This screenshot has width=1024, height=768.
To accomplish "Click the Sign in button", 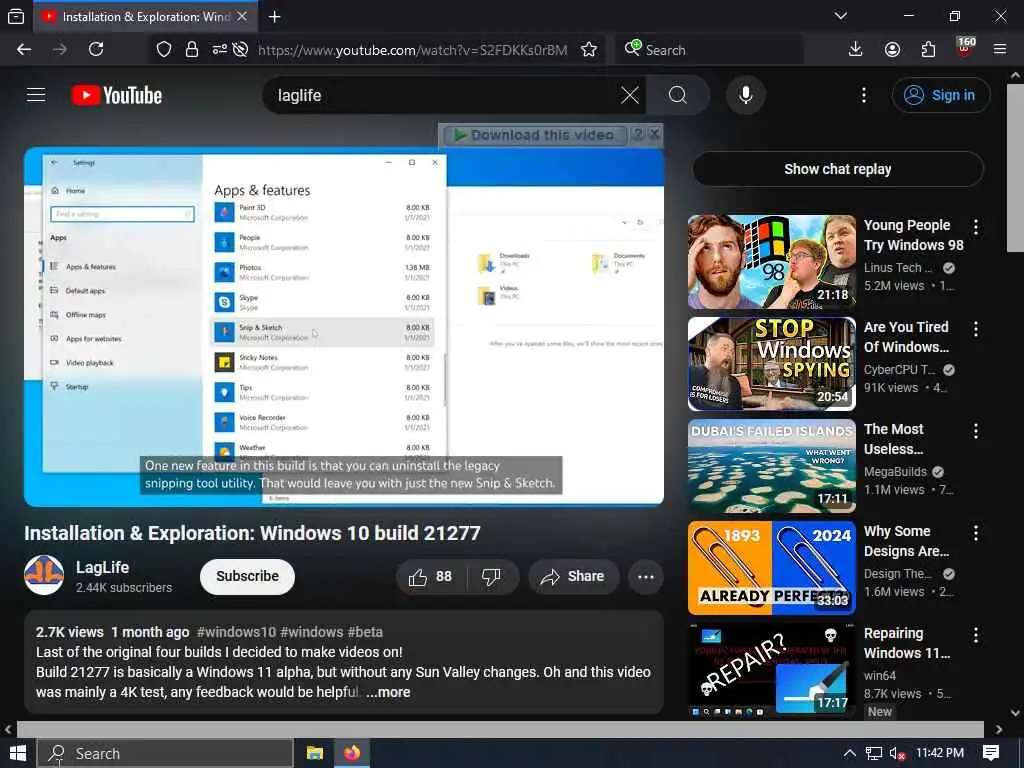I will 940,95.
